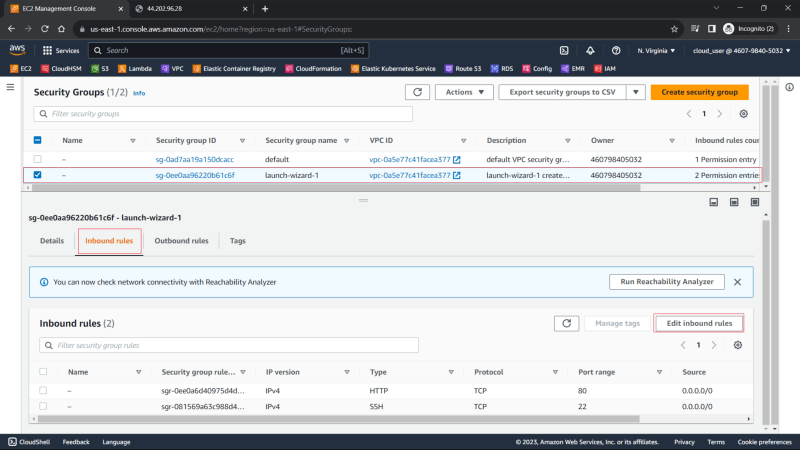Check the SSH inbound rule row
Image resolution: width=800 pixels, height=450 pixels.
43,406
